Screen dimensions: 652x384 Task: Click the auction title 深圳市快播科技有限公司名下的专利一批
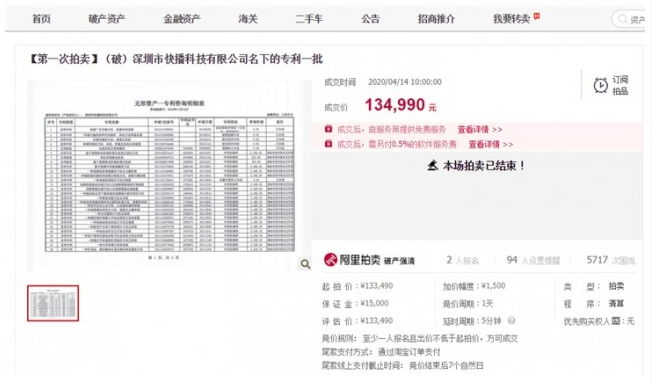227,59
